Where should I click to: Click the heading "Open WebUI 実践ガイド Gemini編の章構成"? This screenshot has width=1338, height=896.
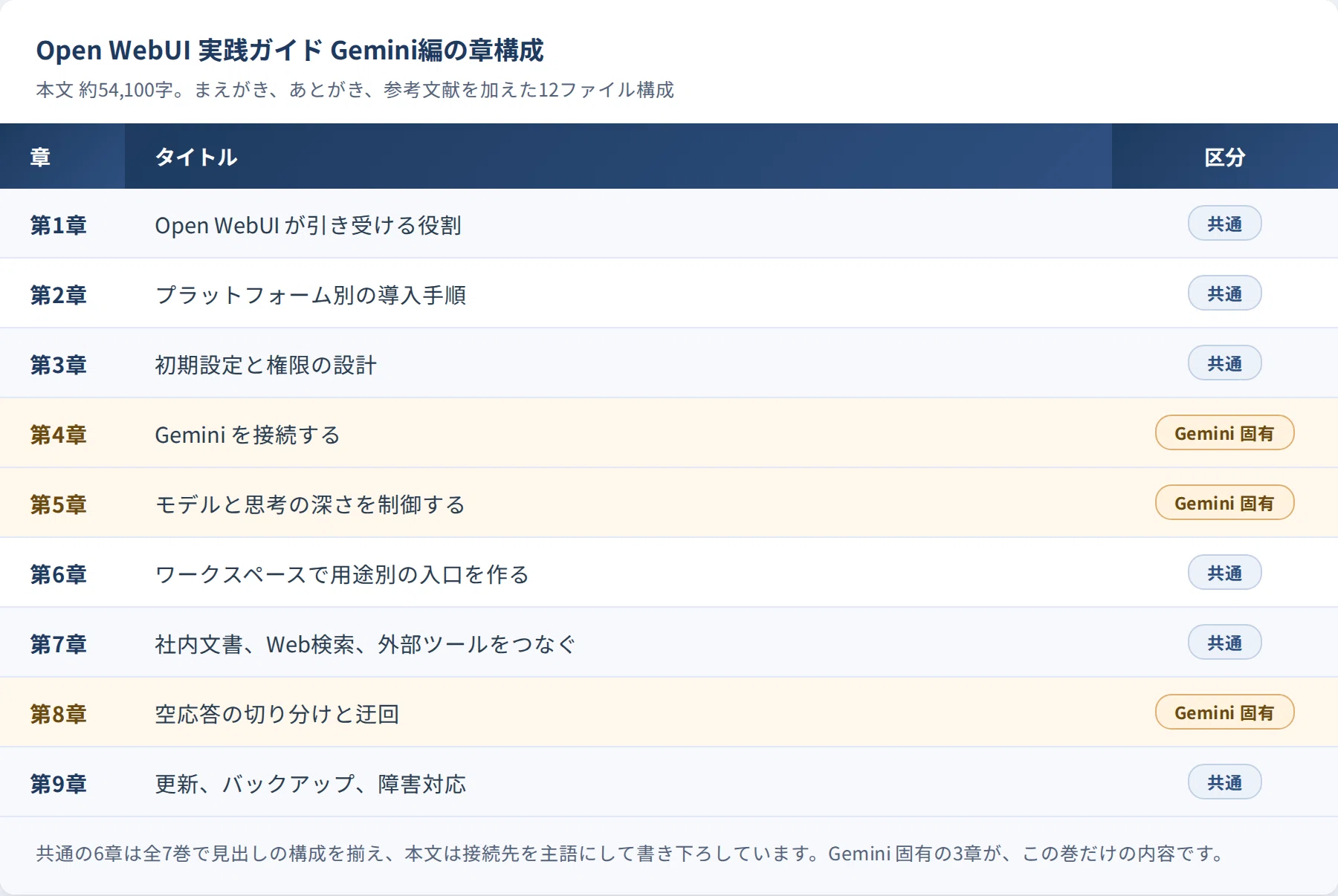click(x=290, y=51)
